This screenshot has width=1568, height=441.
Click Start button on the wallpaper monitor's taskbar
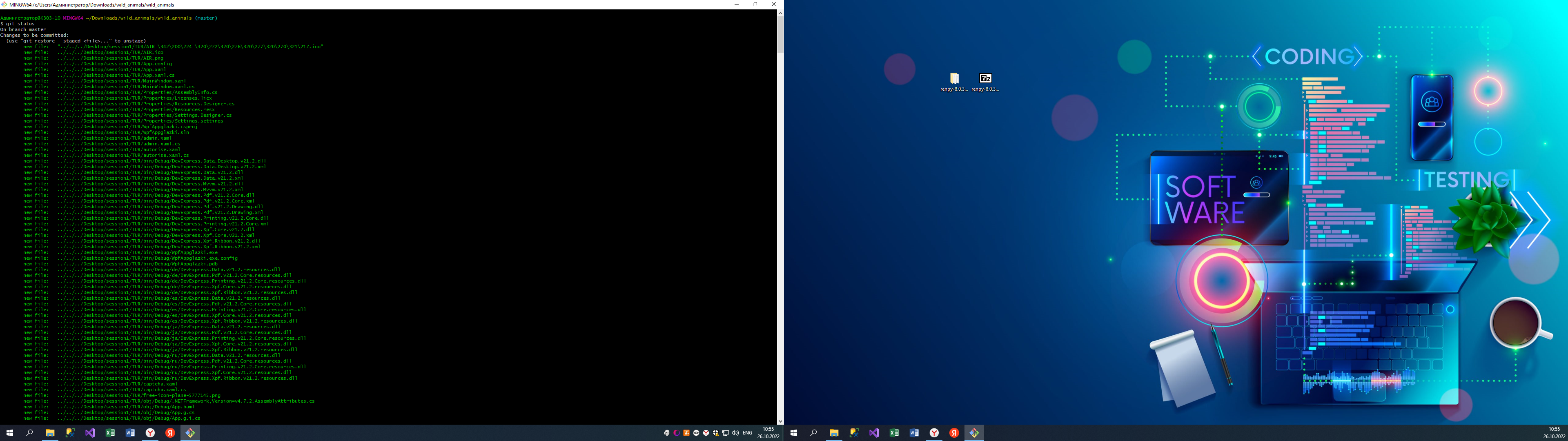[794, 433]
